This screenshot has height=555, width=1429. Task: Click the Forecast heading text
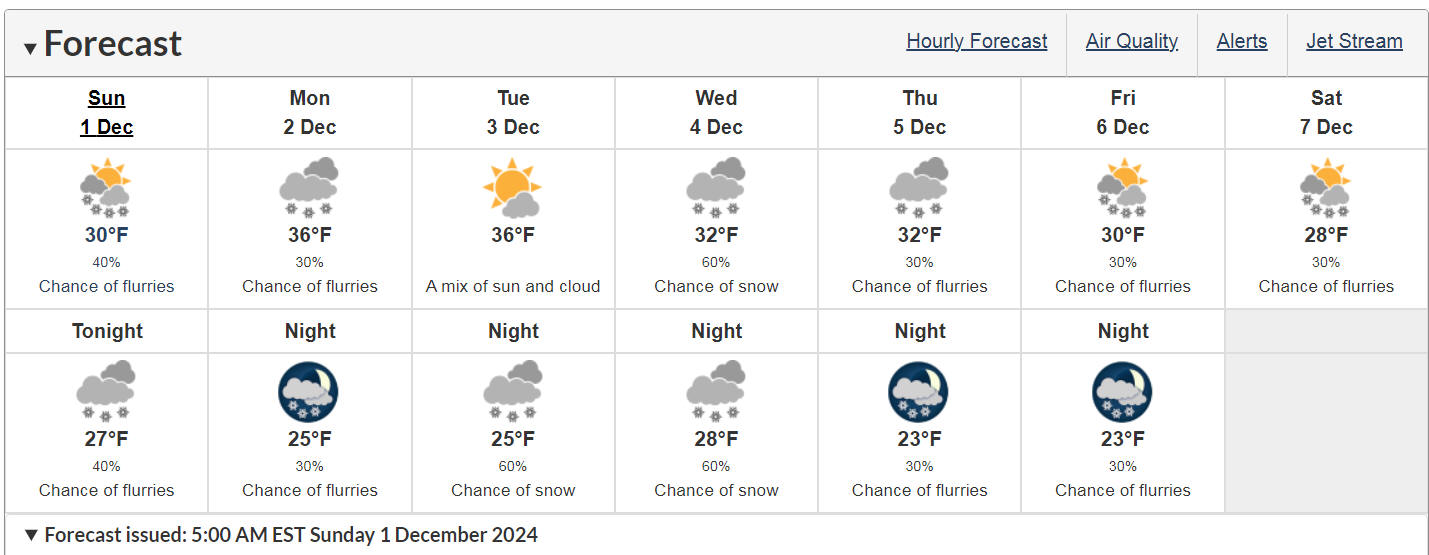(x=113, y=44)
